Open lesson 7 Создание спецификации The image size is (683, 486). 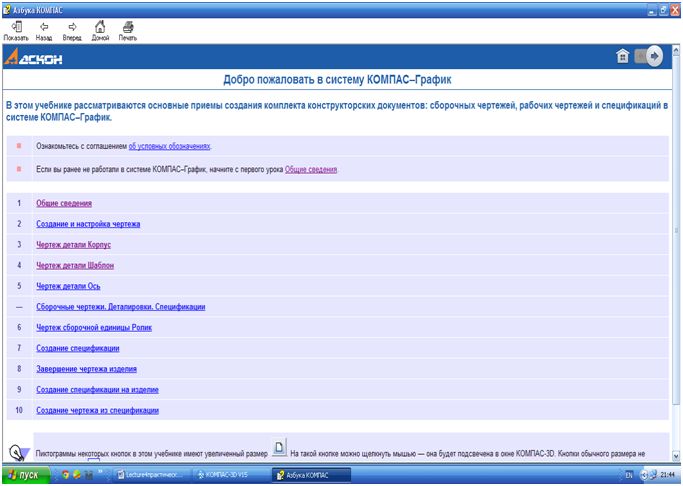(78, 348)
